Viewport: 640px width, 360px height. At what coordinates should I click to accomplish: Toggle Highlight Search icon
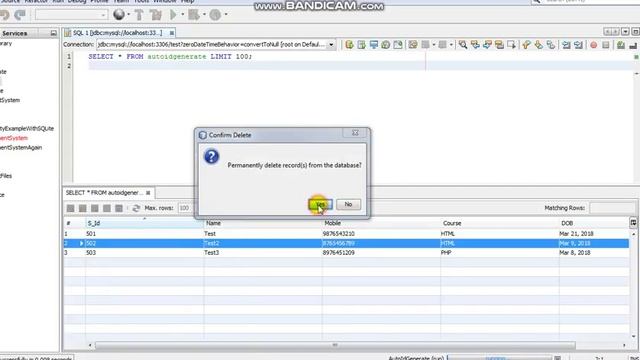(x=499, y=44)
